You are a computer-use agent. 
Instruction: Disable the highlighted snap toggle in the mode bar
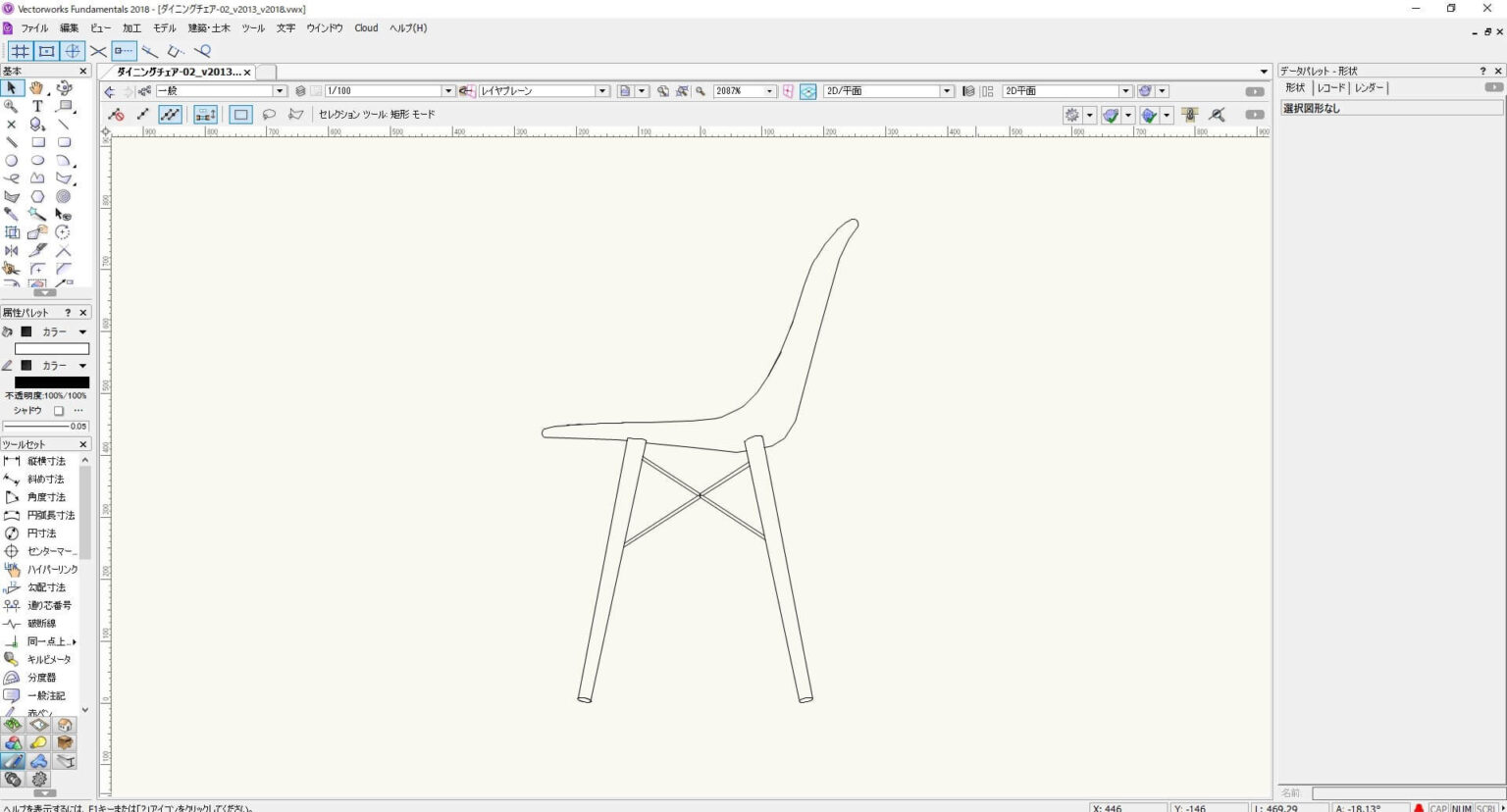pyautogui.click(x=169, y=114)
